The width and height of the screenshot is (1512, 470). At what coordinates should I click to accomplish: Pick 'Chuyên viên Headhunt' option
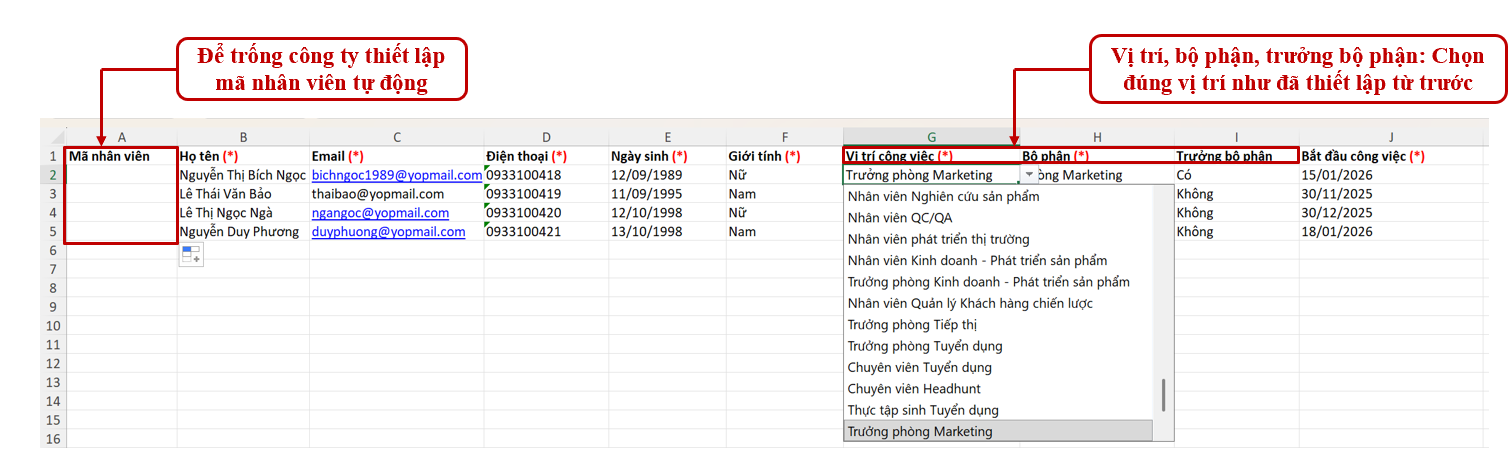[913, 389]
